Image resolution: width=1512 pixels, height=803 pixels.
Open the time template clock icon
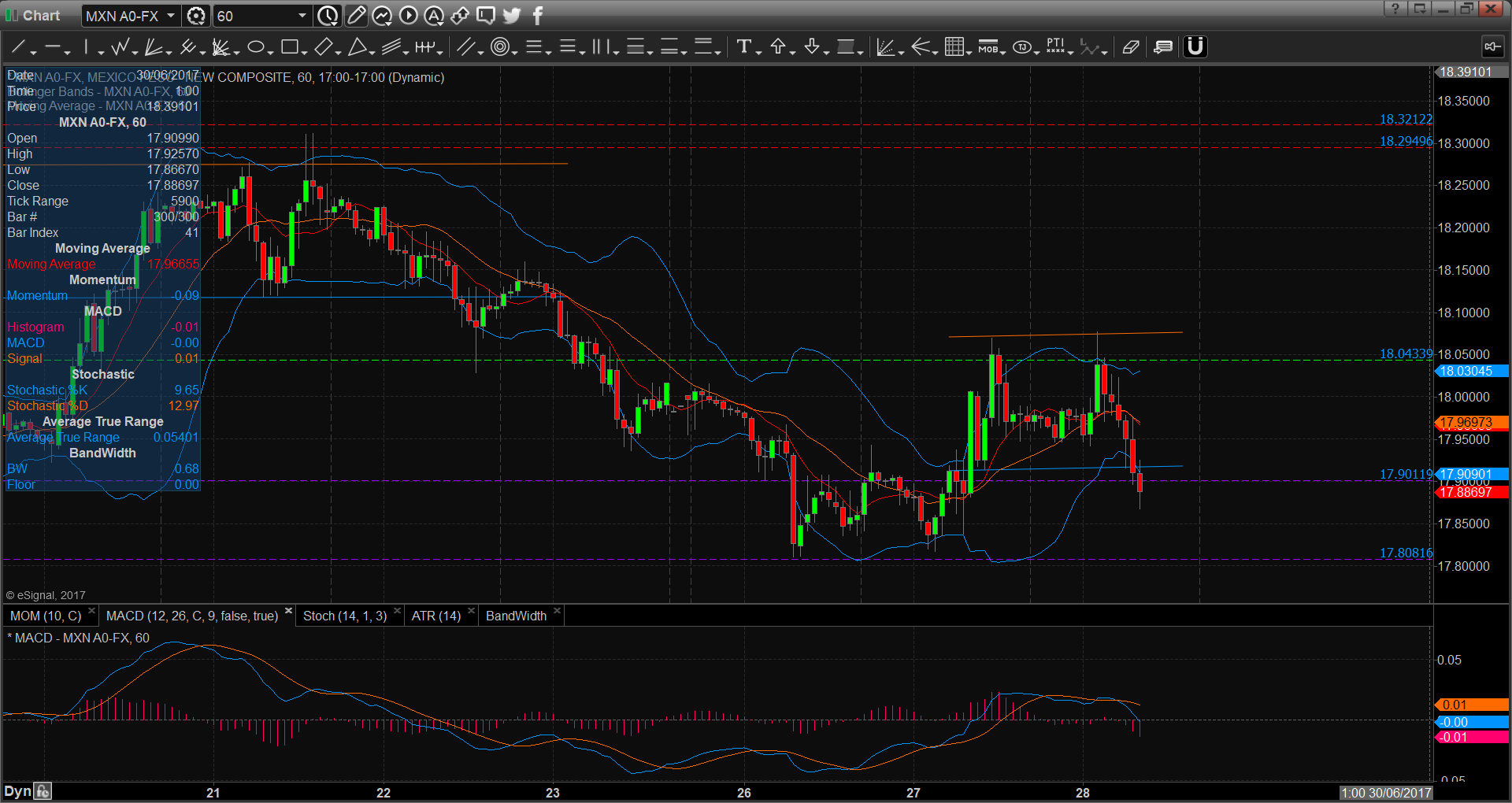click(x=328, y=16)
